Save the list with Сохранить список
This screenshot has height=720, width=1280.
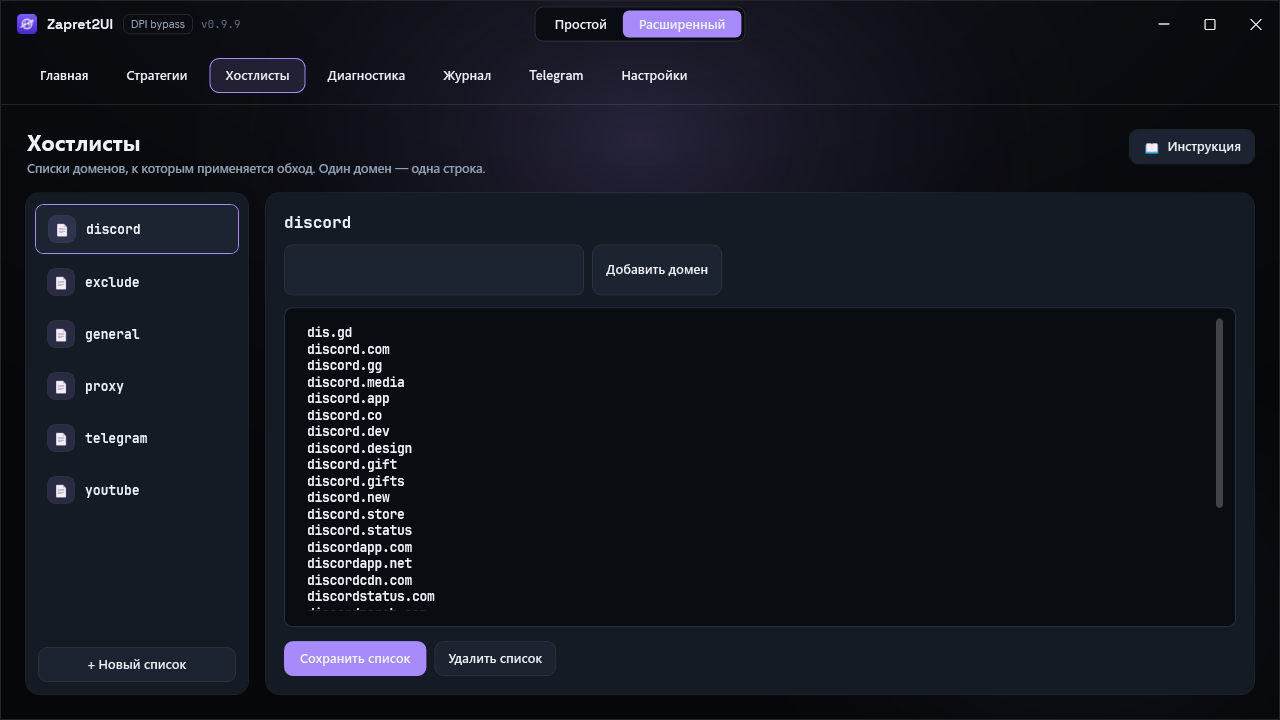355,659
